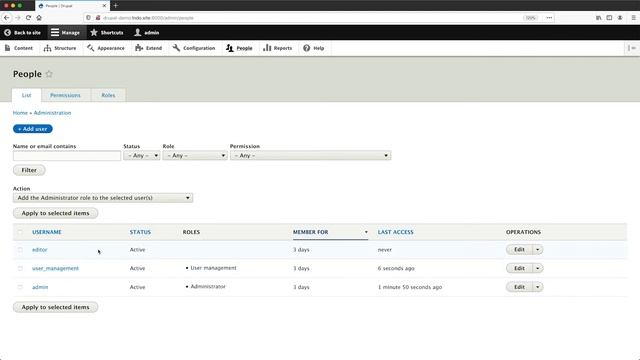
Task: Switch to the Permissions tab
Action: [65, 95]
